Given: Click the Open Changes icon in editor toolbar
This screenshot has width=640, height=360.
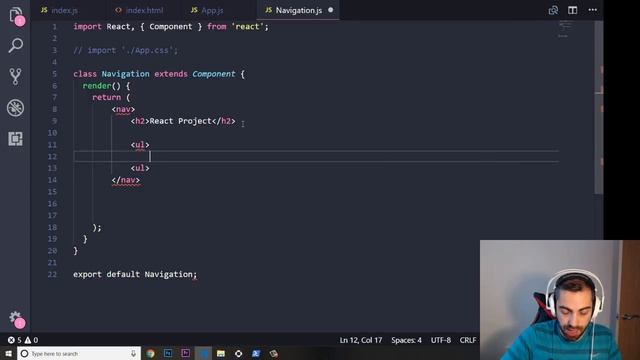Looking at the screenshot, I should point(553,10).
